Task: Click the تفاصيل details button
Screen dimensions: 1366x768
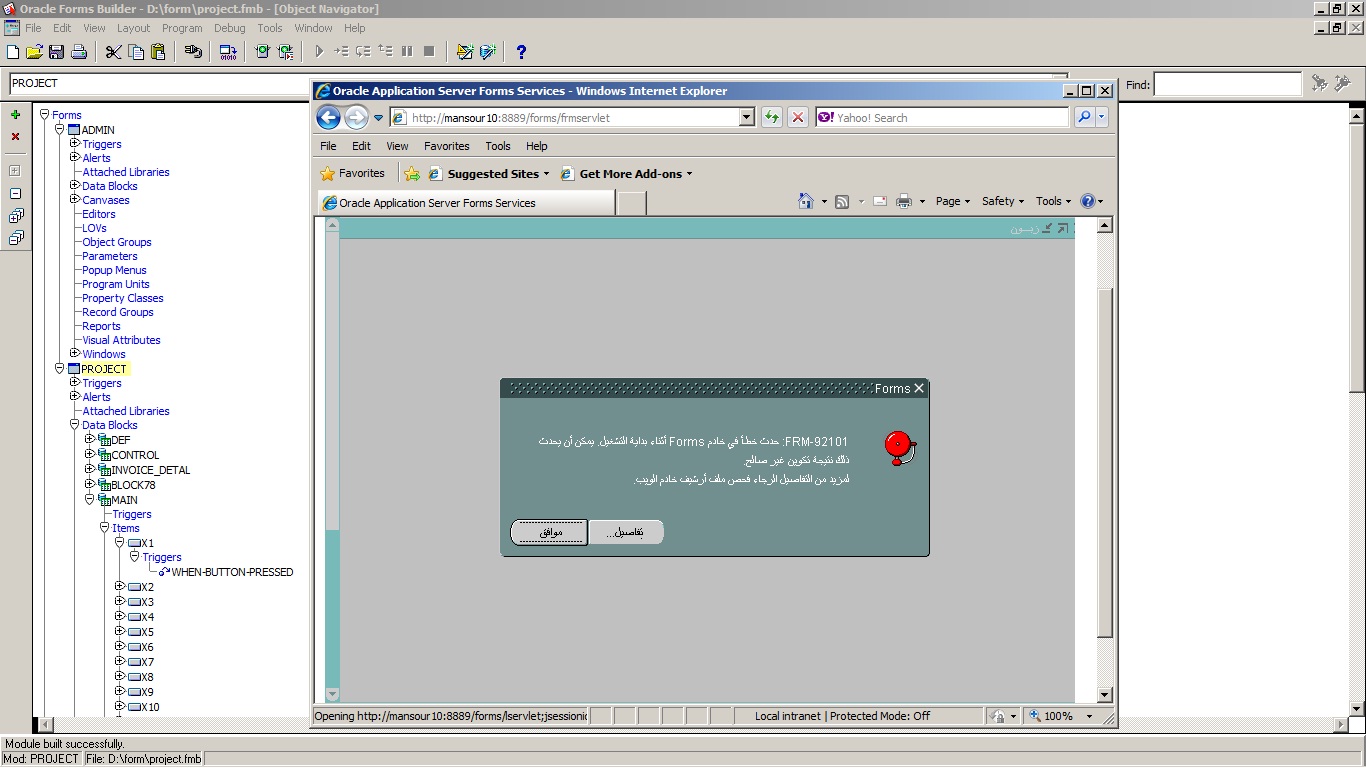Action: (x=626, y=533)
